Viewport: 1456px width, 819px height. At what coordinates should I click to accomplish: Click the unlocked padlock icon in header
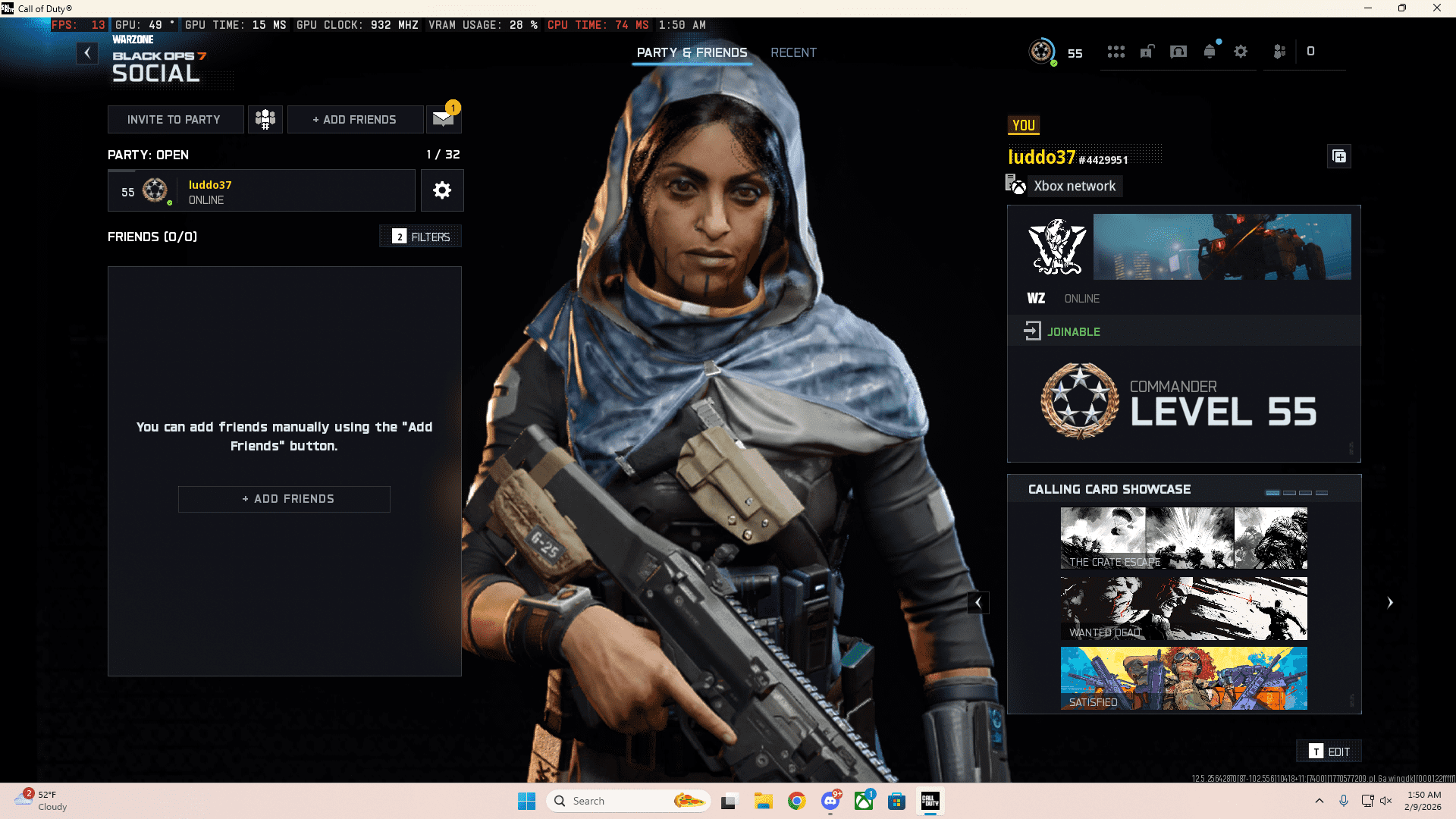point(1147,52)
